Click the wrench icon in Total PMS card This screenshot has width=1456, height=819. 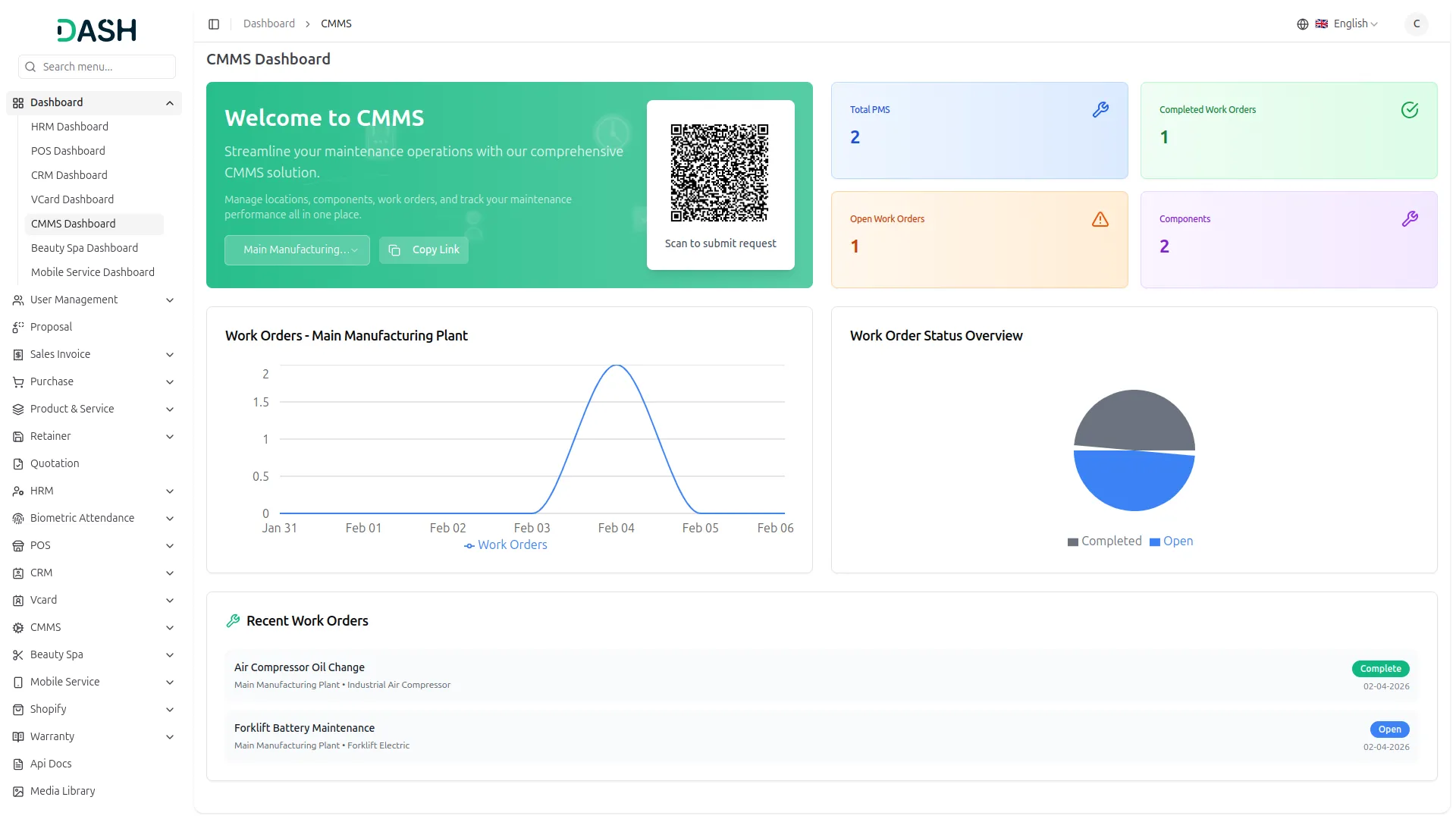[x=1100, y=110]
